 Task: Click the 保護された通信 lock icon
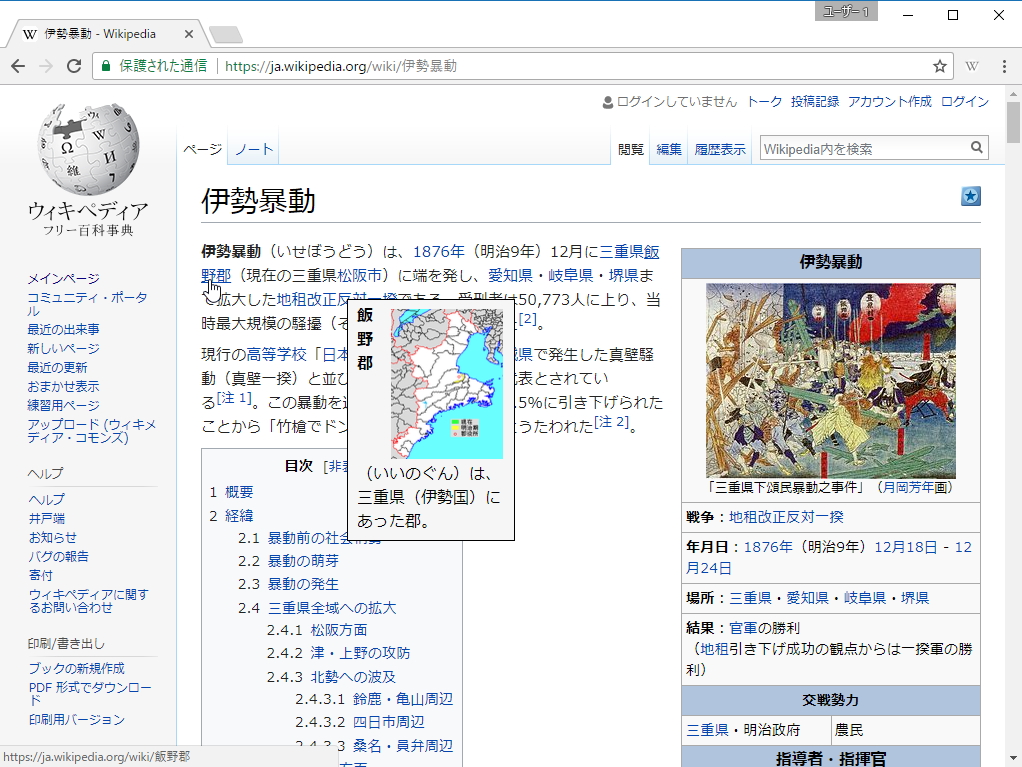(x=106, y=65)
